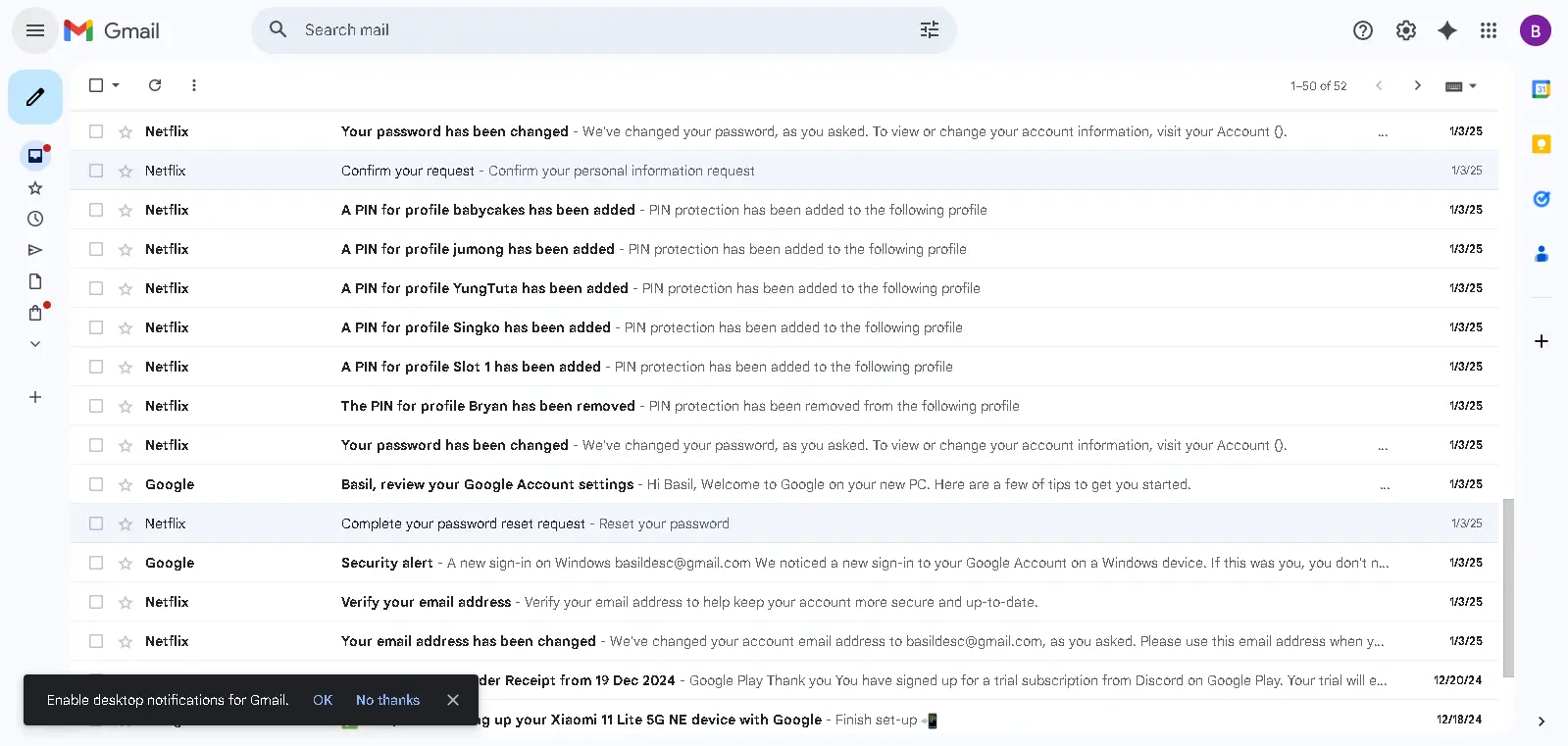Go to the next page of emails
This screenshot has width=1568, height=746.
click(1418, 85)
